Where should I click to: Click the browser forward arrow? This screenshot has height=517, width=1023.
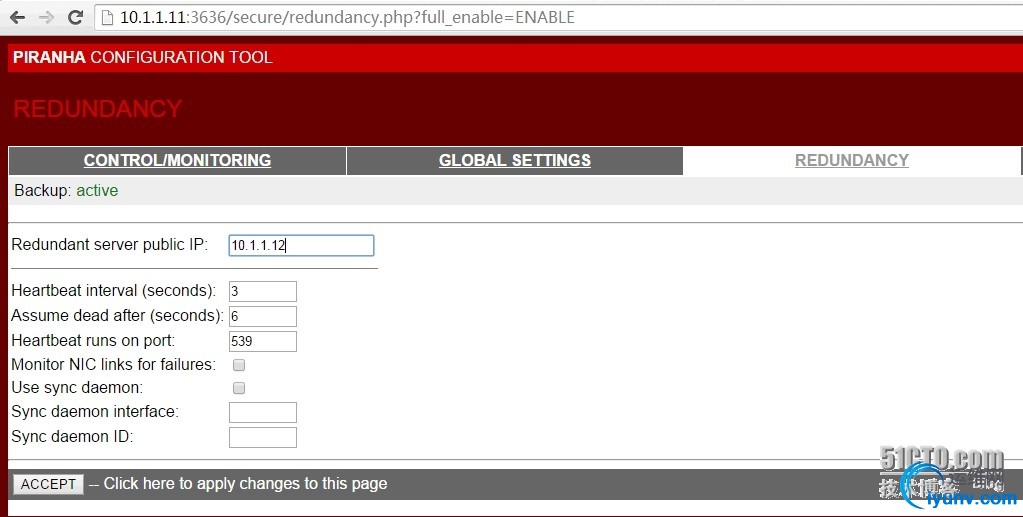(x=46, y=18)
